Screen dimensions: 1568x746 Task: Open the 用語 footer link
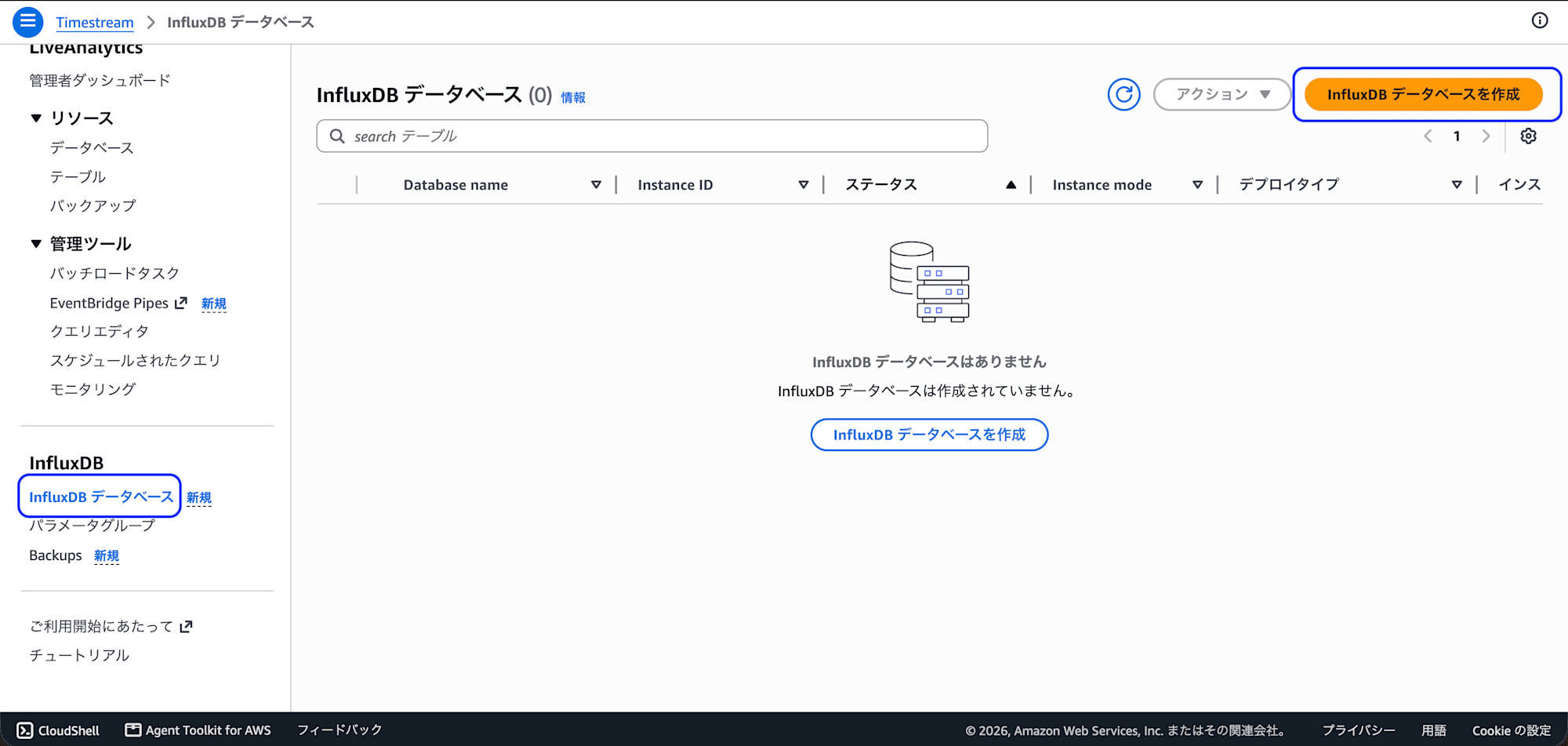(x=1434, y=730)
